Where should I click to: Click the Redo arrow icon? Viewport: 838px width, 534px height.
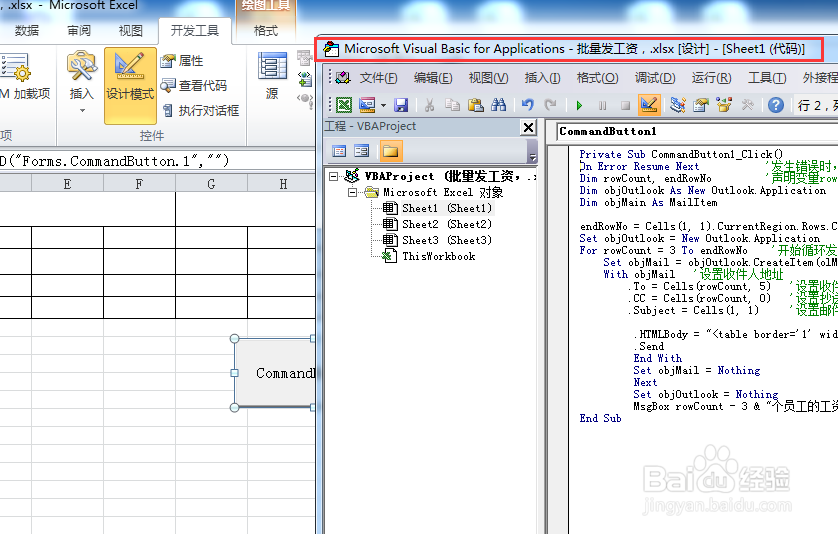pyautogui.click(x=550, y=105)
